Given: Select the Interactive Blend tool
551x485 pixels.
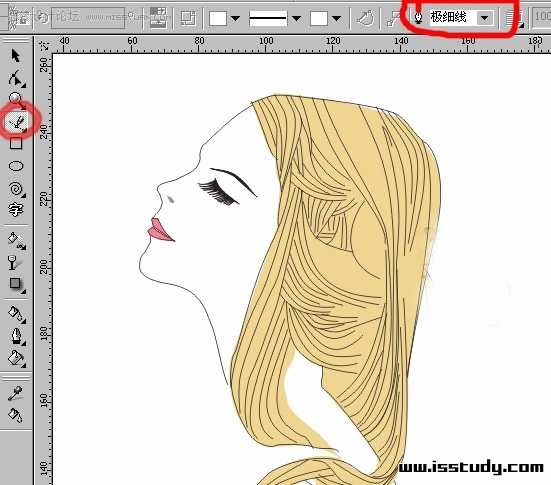Looking at the screenshot, I should pos(16,240).
